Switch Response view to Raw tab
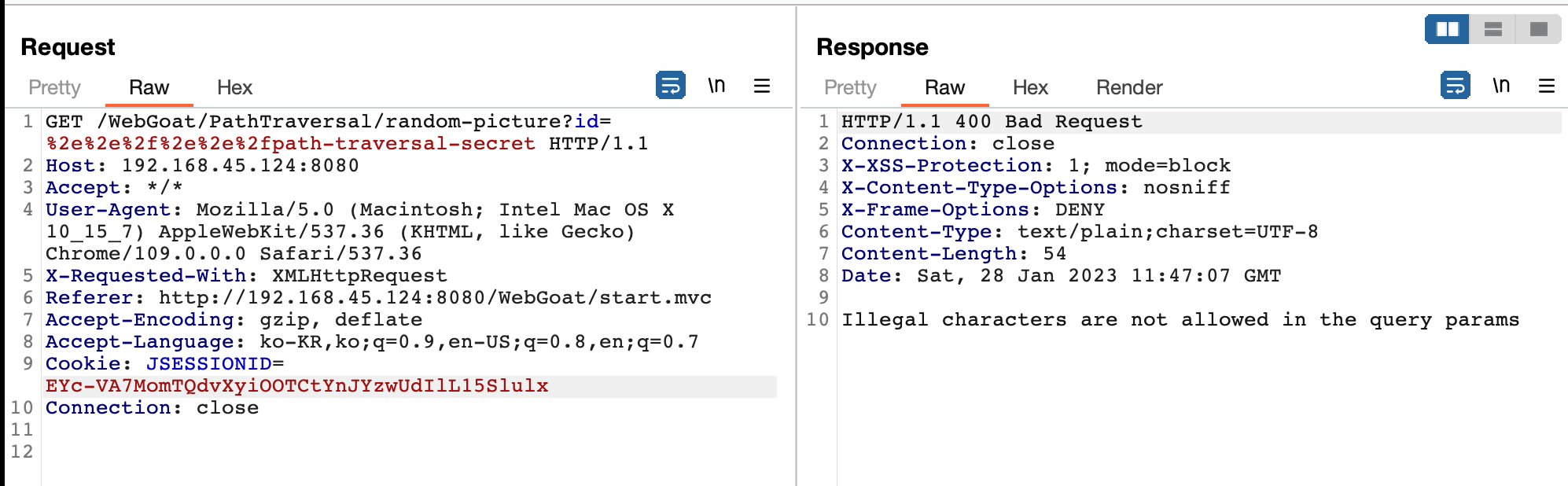Image resolution: width=1568 pixels, height=486 pixels. (944, 87)
